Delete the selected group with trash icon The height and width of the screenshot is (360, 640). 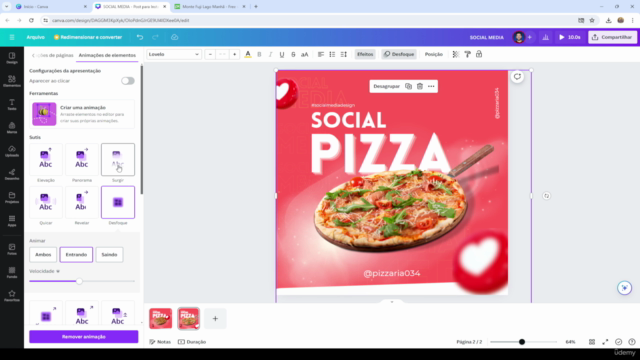(x=420, y=86)
